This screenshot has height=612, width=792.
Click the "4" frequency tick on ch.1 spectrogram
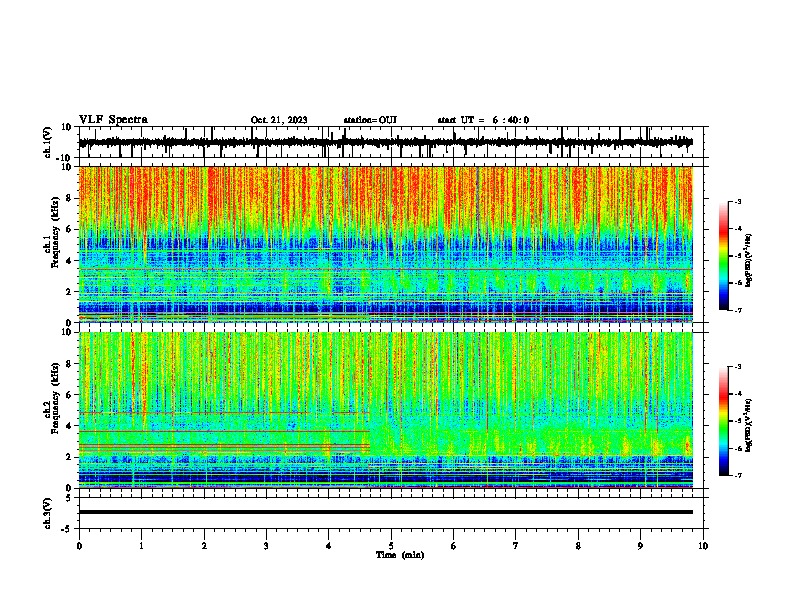[x=69, y=261]
